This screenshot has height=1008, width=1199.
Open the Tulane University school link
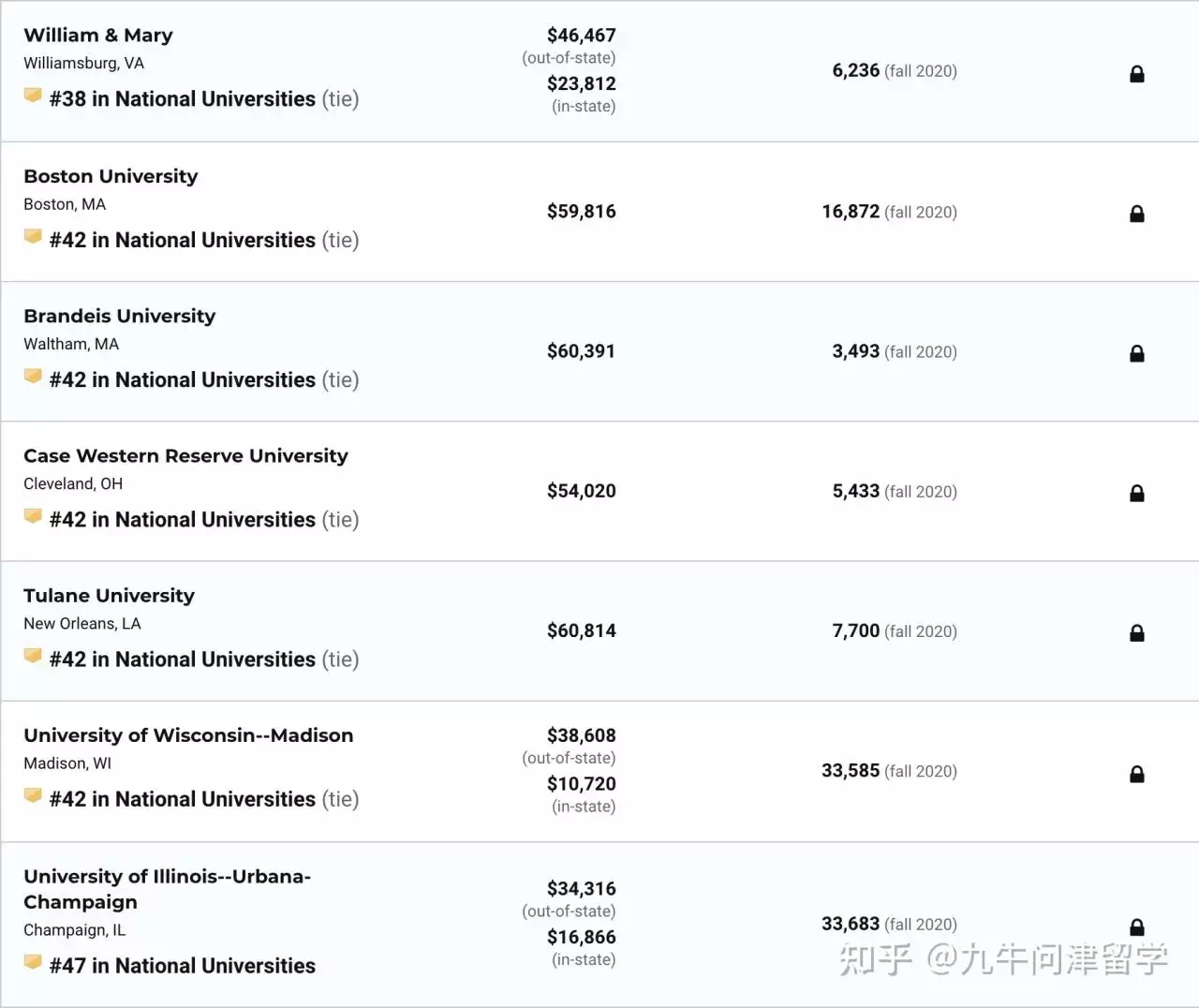(x=109, y=596)
